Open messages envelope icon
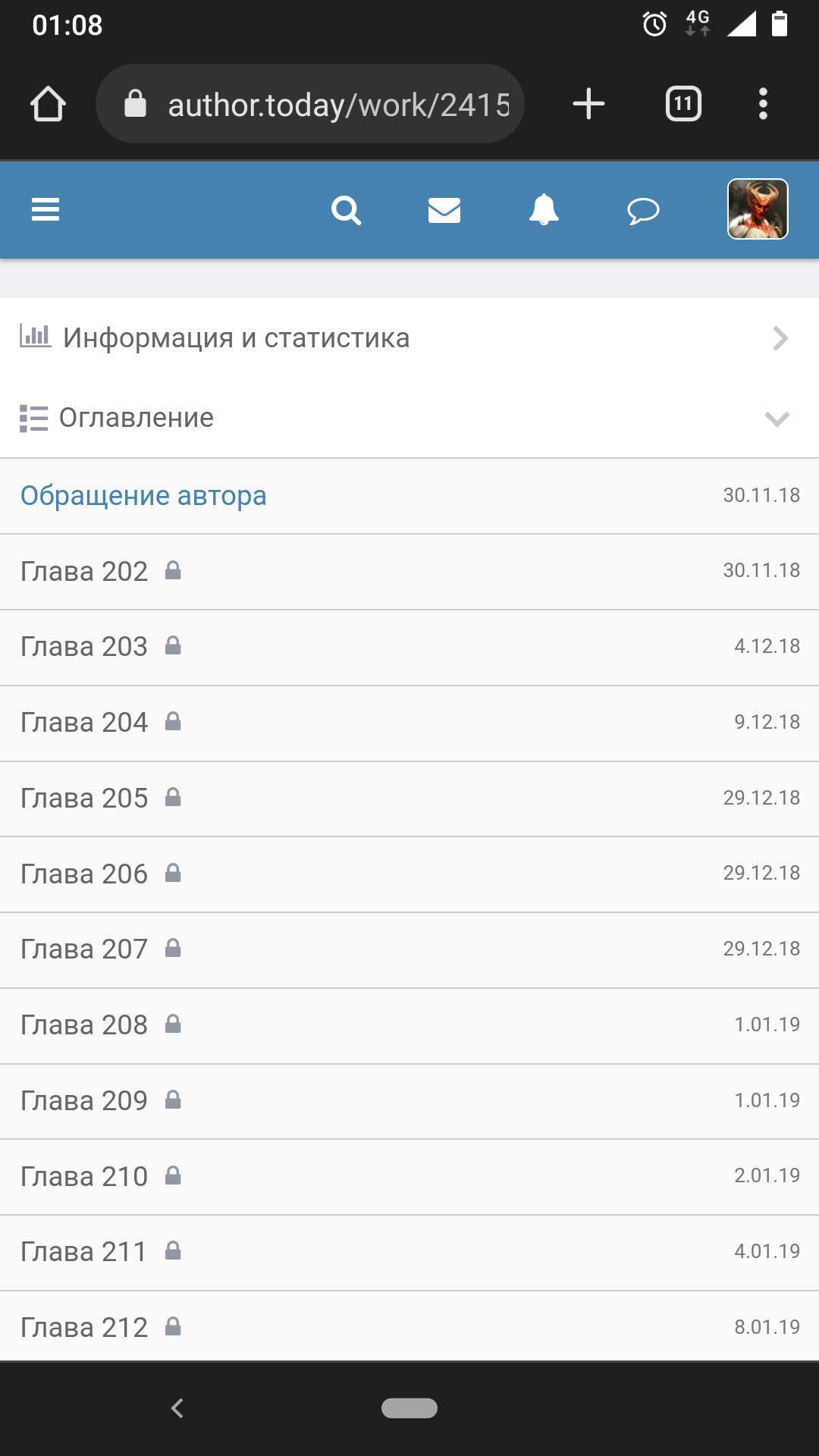819x1456 pixels. [444, 210]
